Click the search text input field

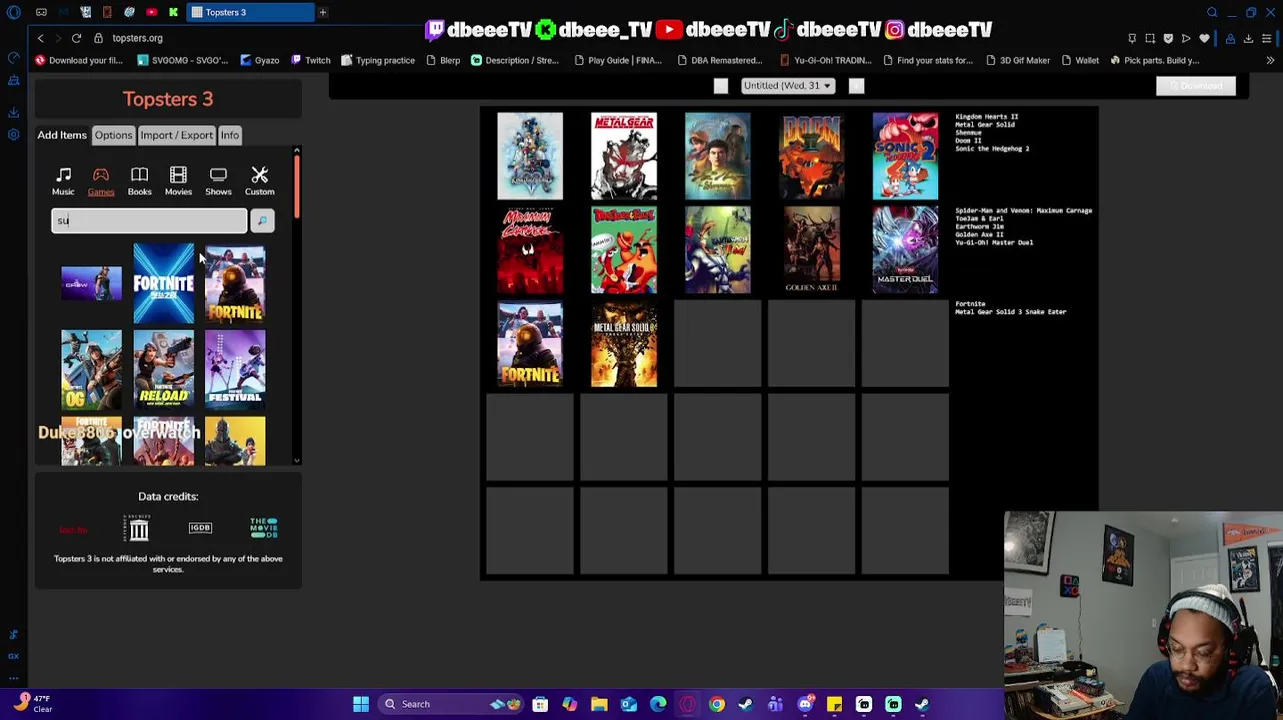tap(149, 221)
